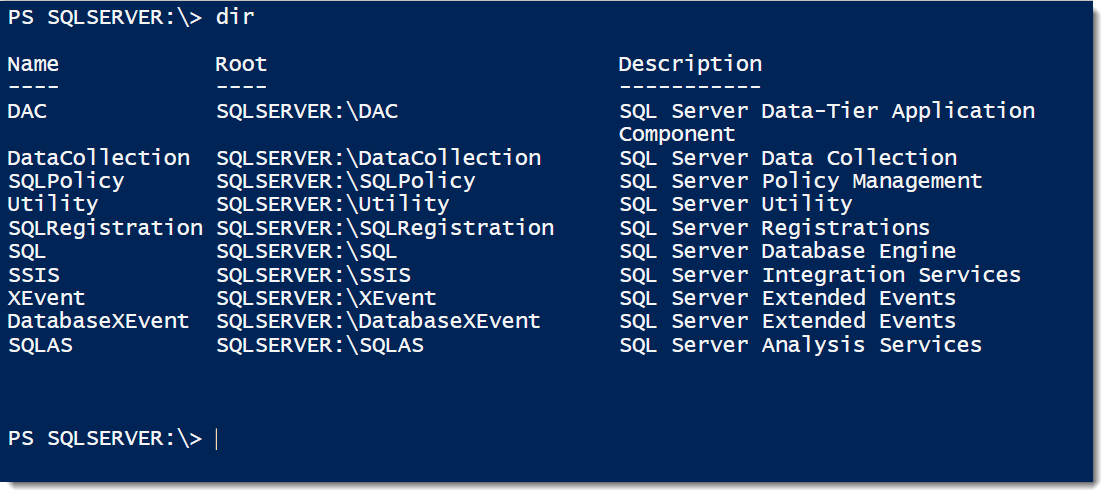Click the dir command text
1108x497 pixels.
[x=235, y=18]
